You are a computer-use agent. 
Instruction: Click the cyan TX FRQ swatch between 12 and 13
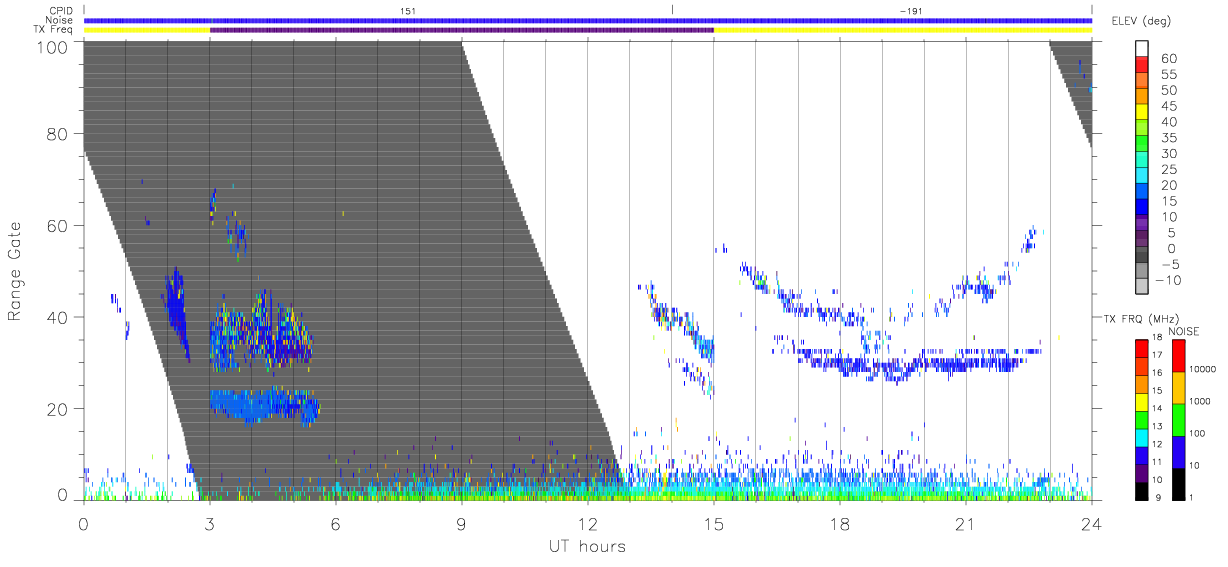pos(1142,436)
